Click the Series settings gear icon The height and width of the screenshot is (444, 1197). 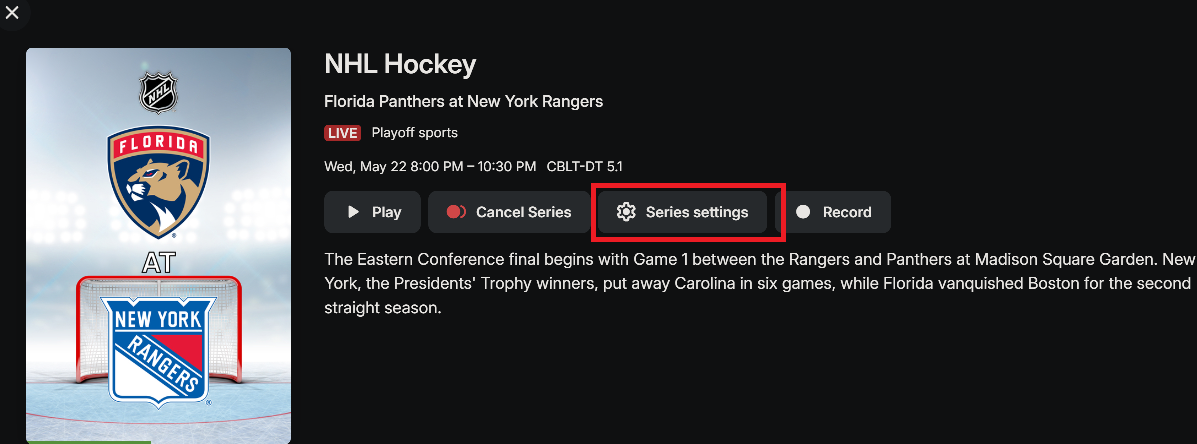pos(626,212)
